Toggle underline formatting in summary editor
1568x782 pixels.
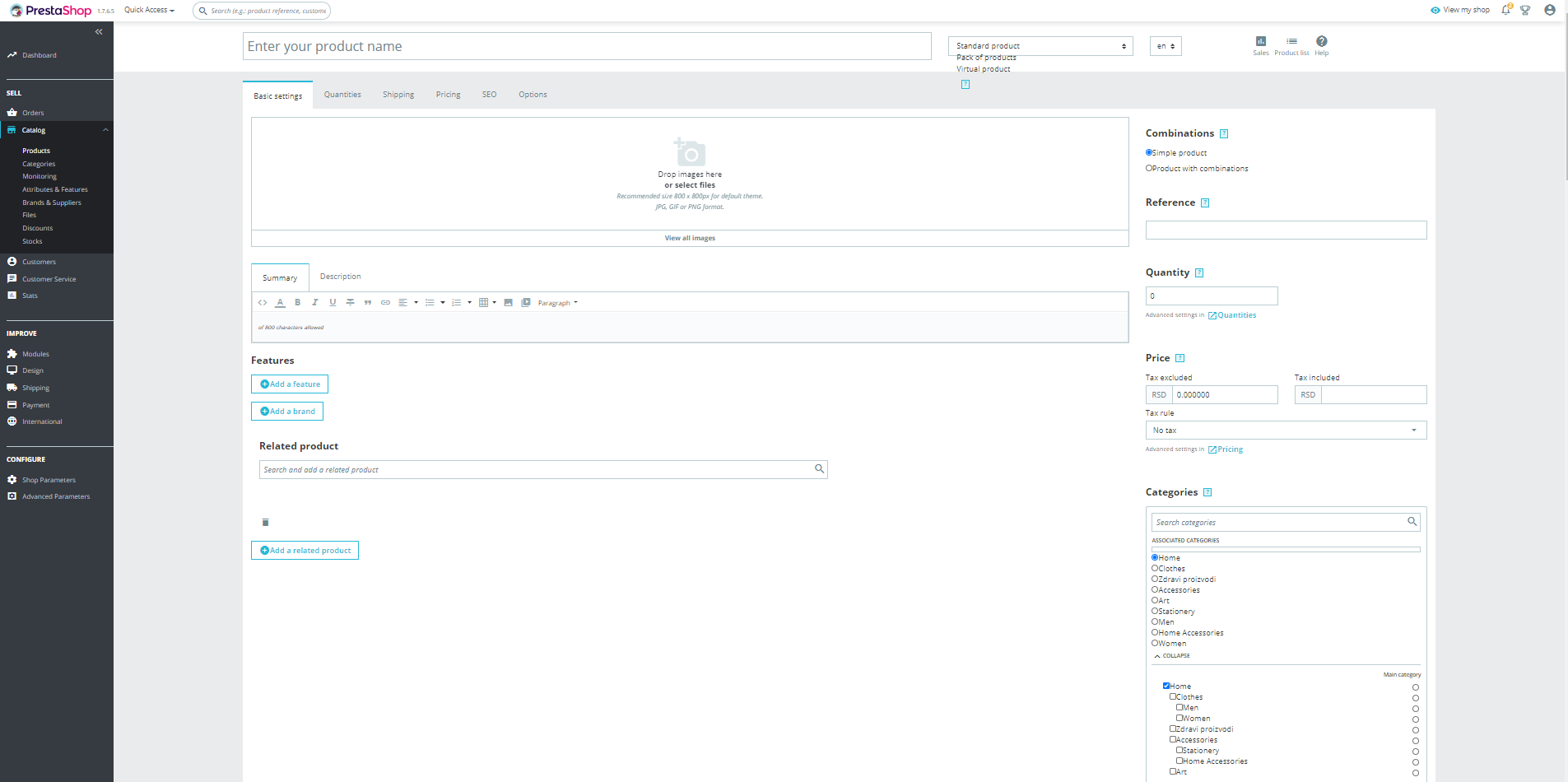pos(333,303)
